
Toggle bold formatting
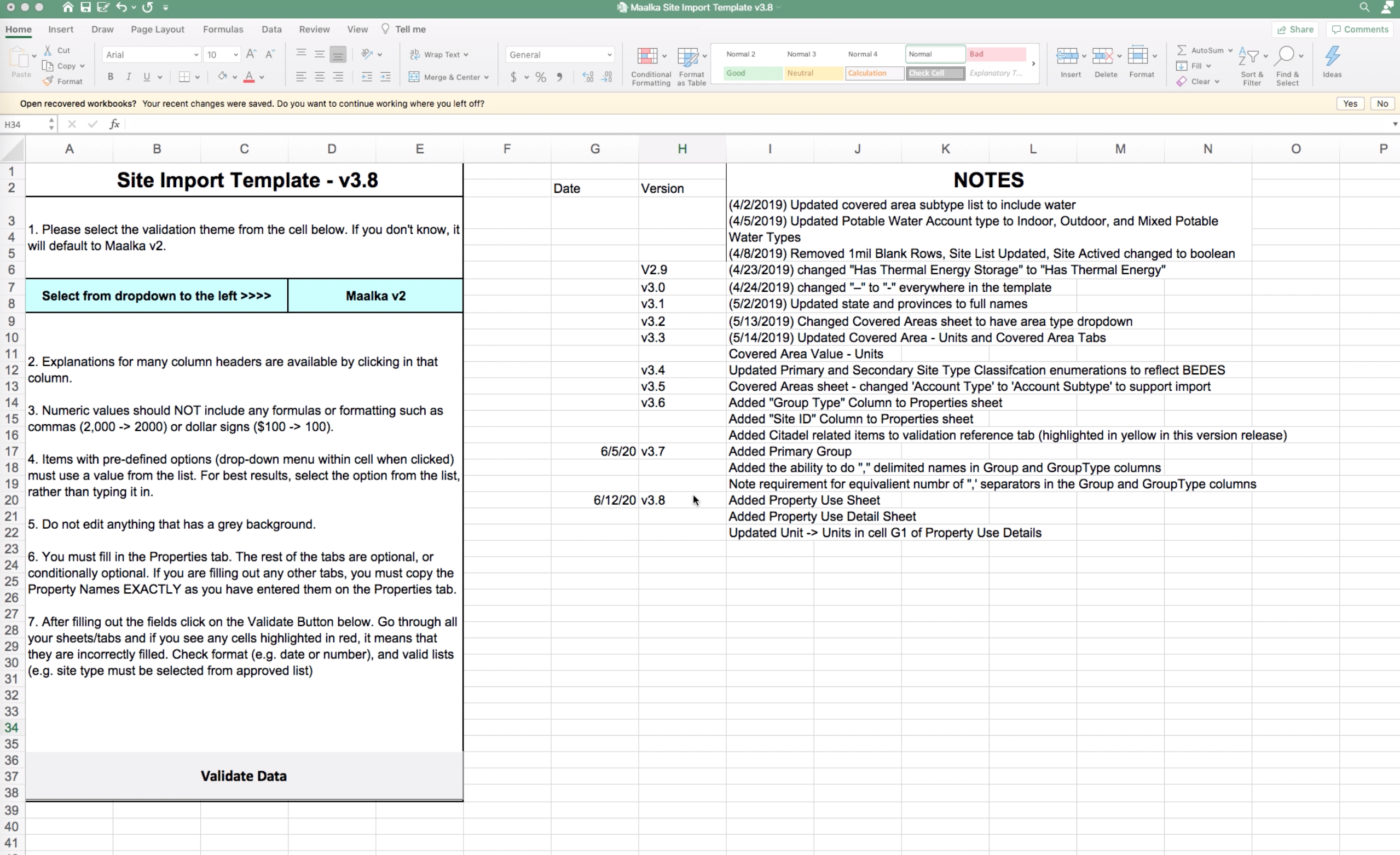pos(111,77)
